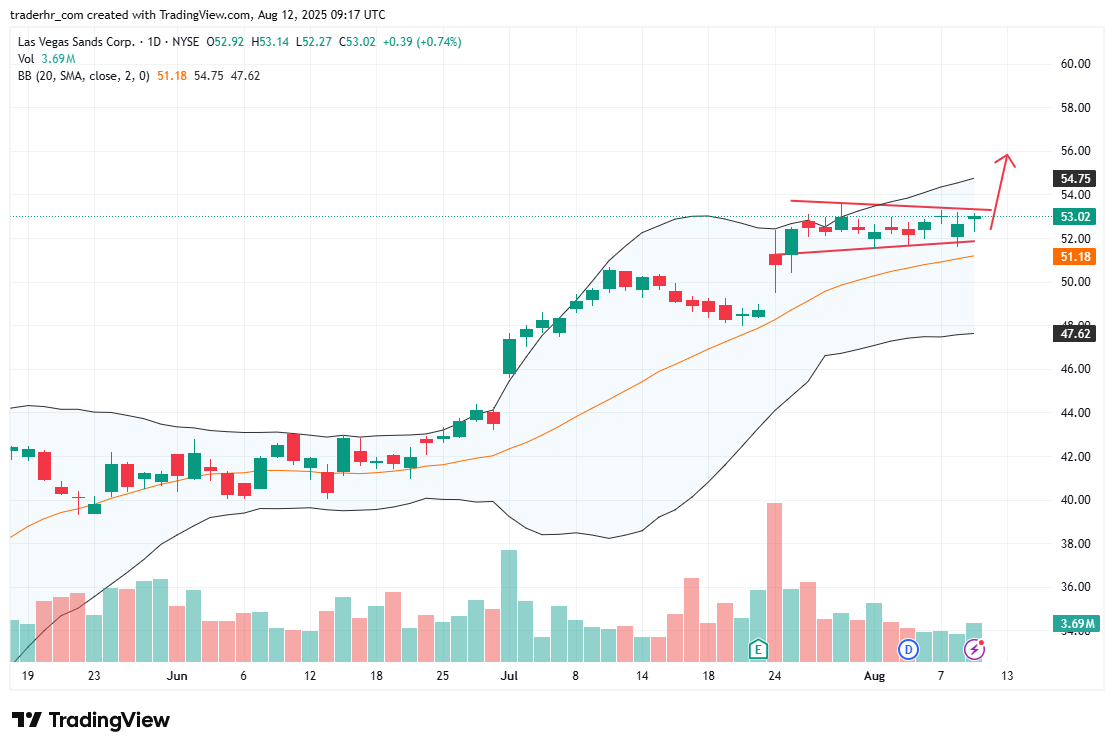Click the NYSE exchange label
The image size is (1114, 750).
pyautogui.click(x=185, y=42)
